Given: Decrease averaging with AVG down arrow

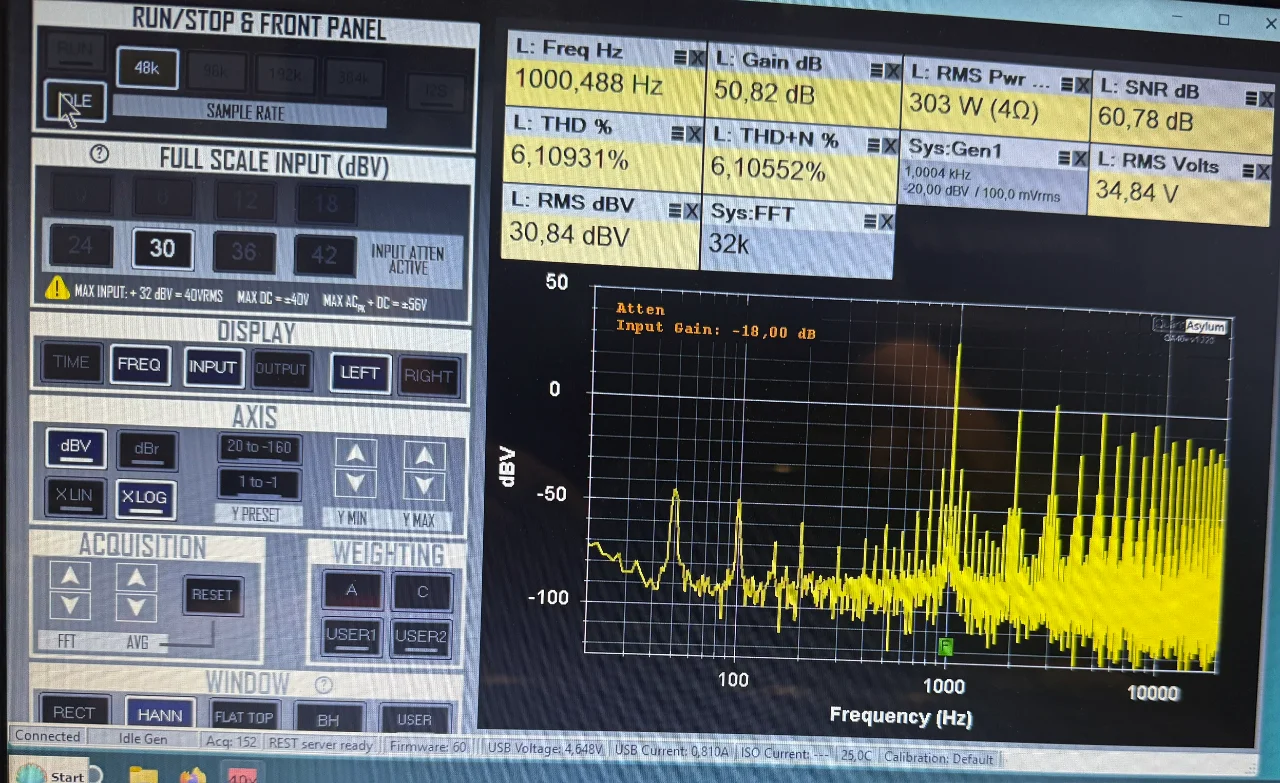Looking at the screenshot, I should click(x=136, y=608).
